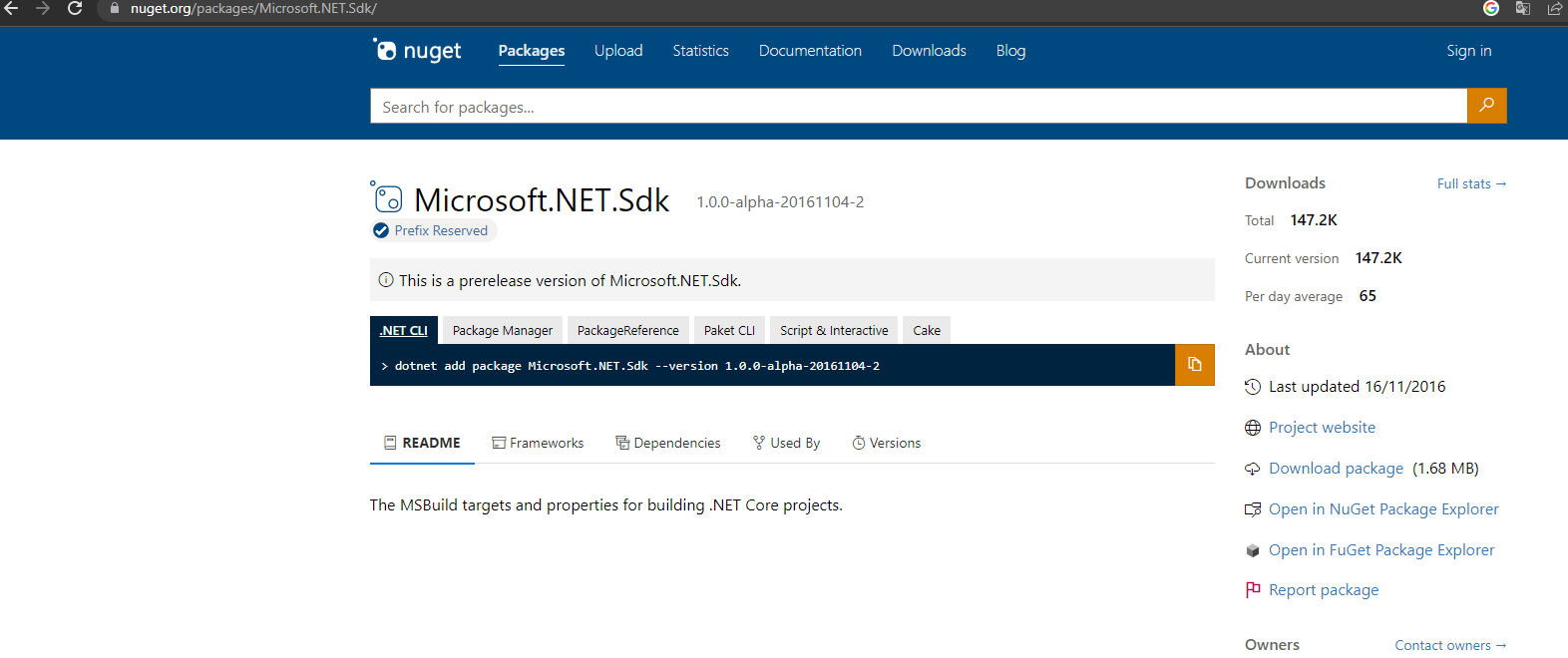This screenshot has width=1568, height=658.
Task: Open the Packages menu item
Action: [x=532, y=51]
